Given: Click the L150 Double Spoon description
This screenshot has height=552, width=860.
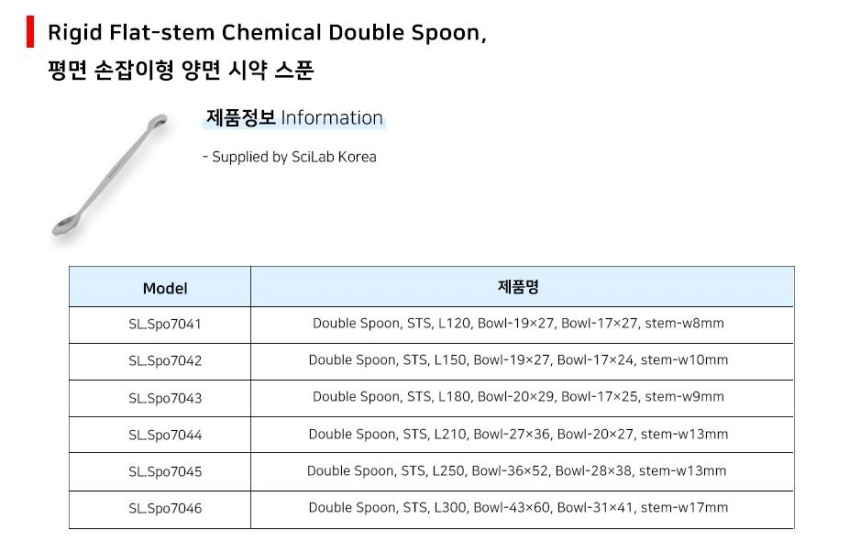Looking at the screenshot, I should tap(518, 360).
